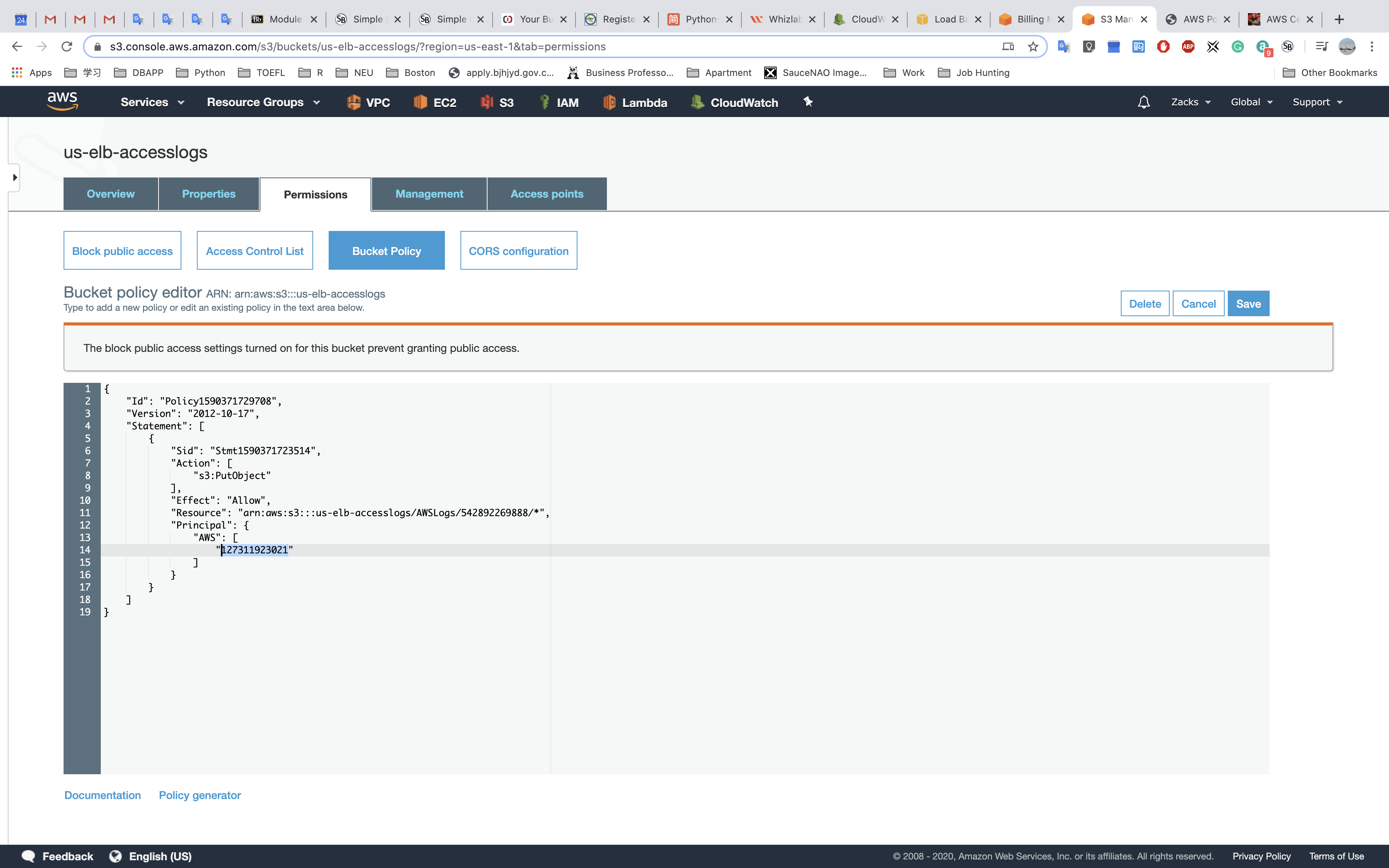The width and height of the screenshot is (1389, 868).
Task: Click the Adblock Plus extension icon
Action: tap(1188, 46)
